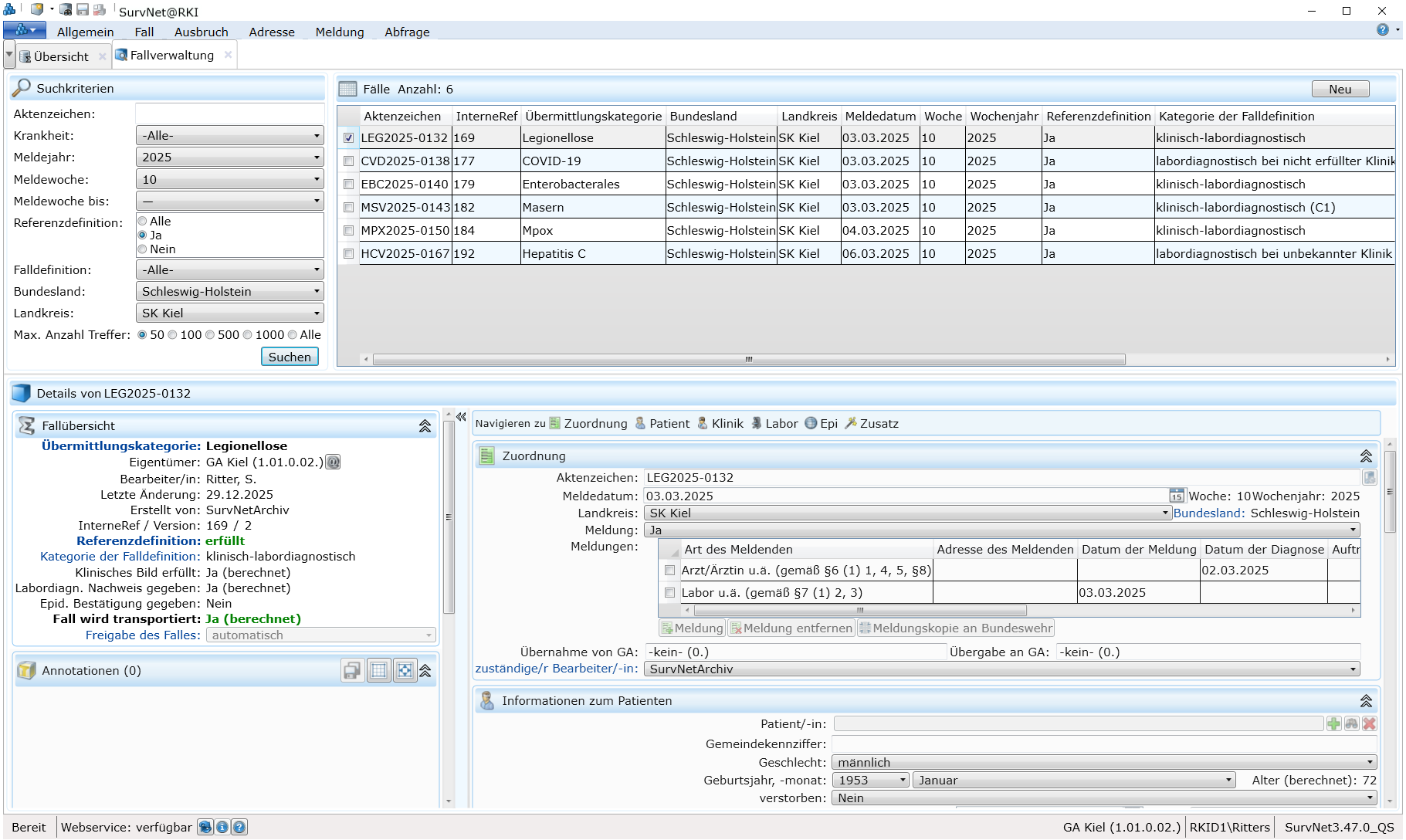Image resolution: width=1406 pixels, height=840 pixels.
Task: Click the red delete patient icon
Action: click(x=1369, y=723)
